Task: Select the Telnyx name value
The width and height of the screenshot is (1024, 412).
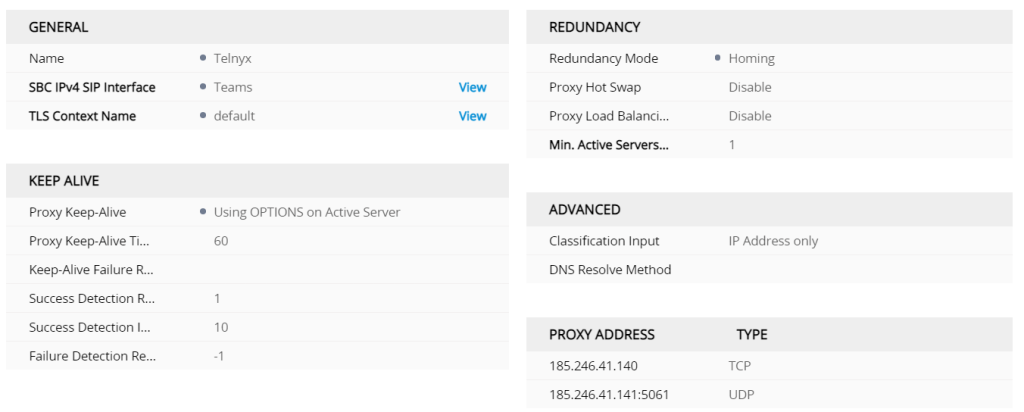Action: (x=235, y=58)
